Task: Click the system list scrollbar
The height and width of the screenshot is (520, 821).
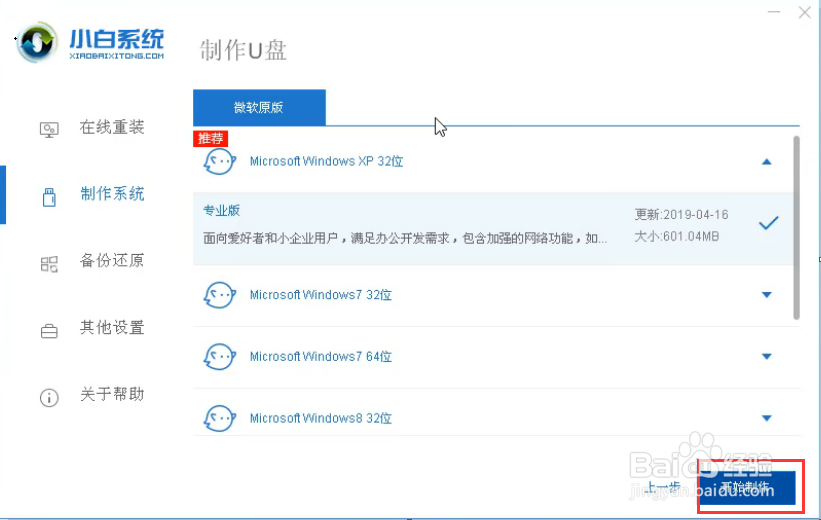Action: click(x=796, y=228)
